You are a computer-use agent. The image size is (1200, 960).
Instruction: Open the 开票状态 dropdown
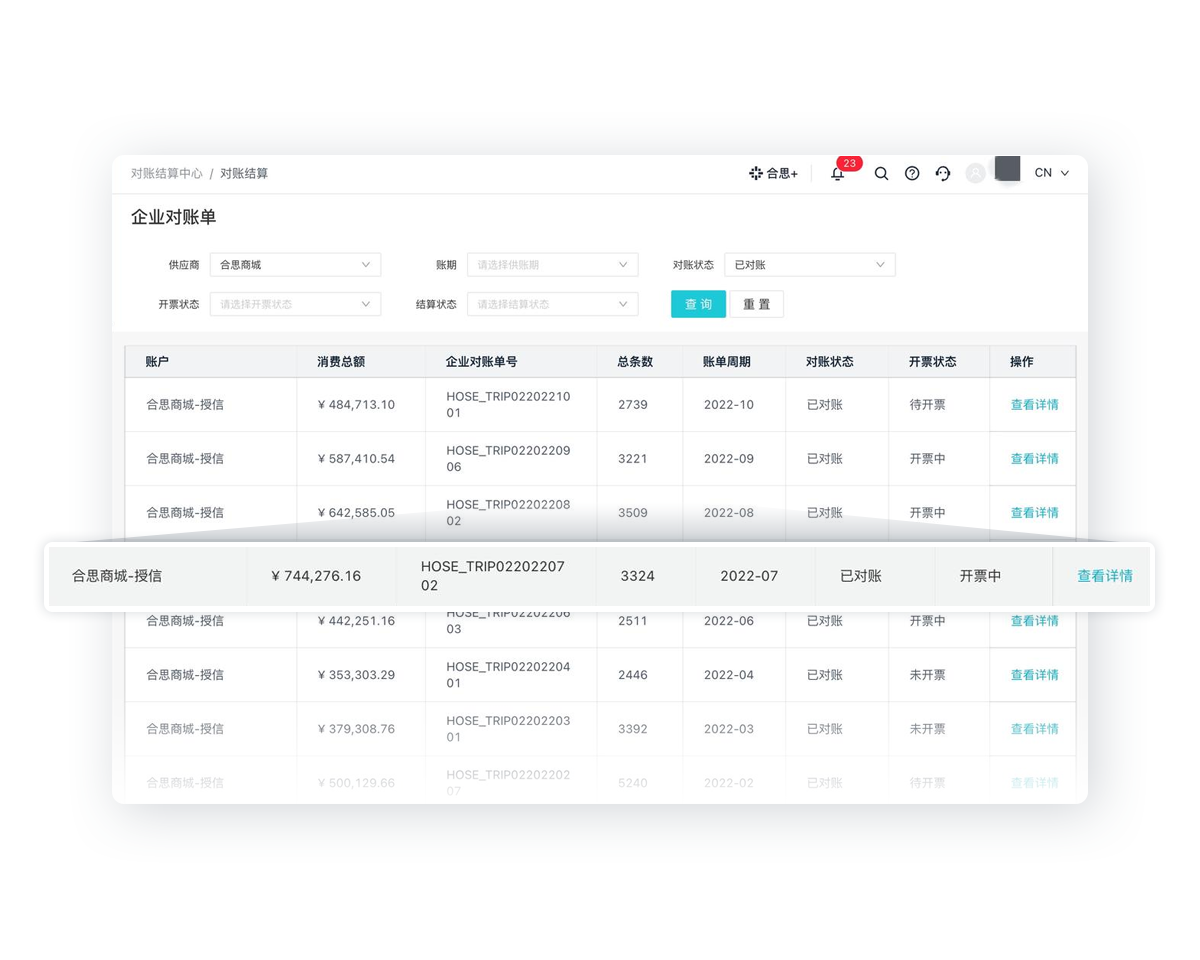295,304
